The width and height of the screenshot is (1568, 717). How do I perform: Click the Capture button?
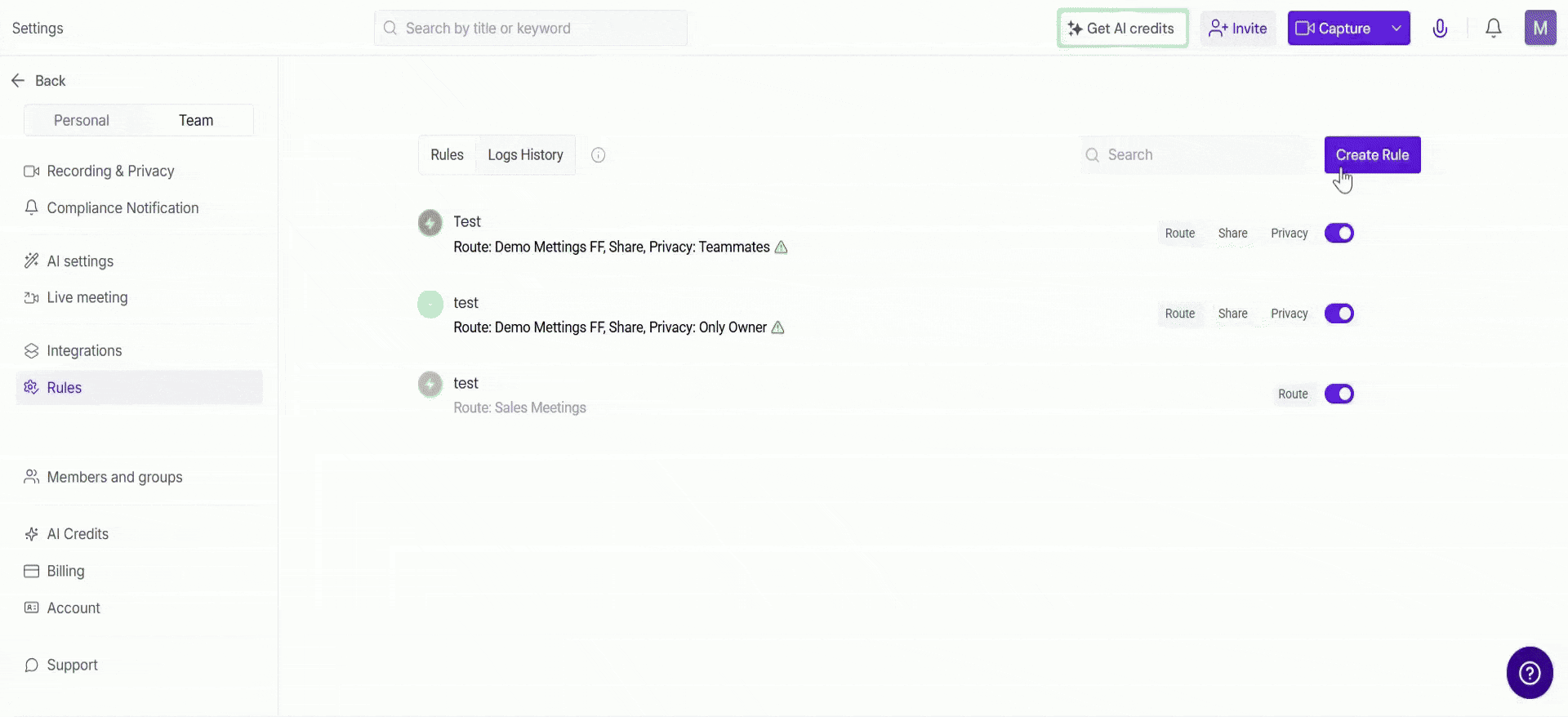click(x=1334, y=28)
